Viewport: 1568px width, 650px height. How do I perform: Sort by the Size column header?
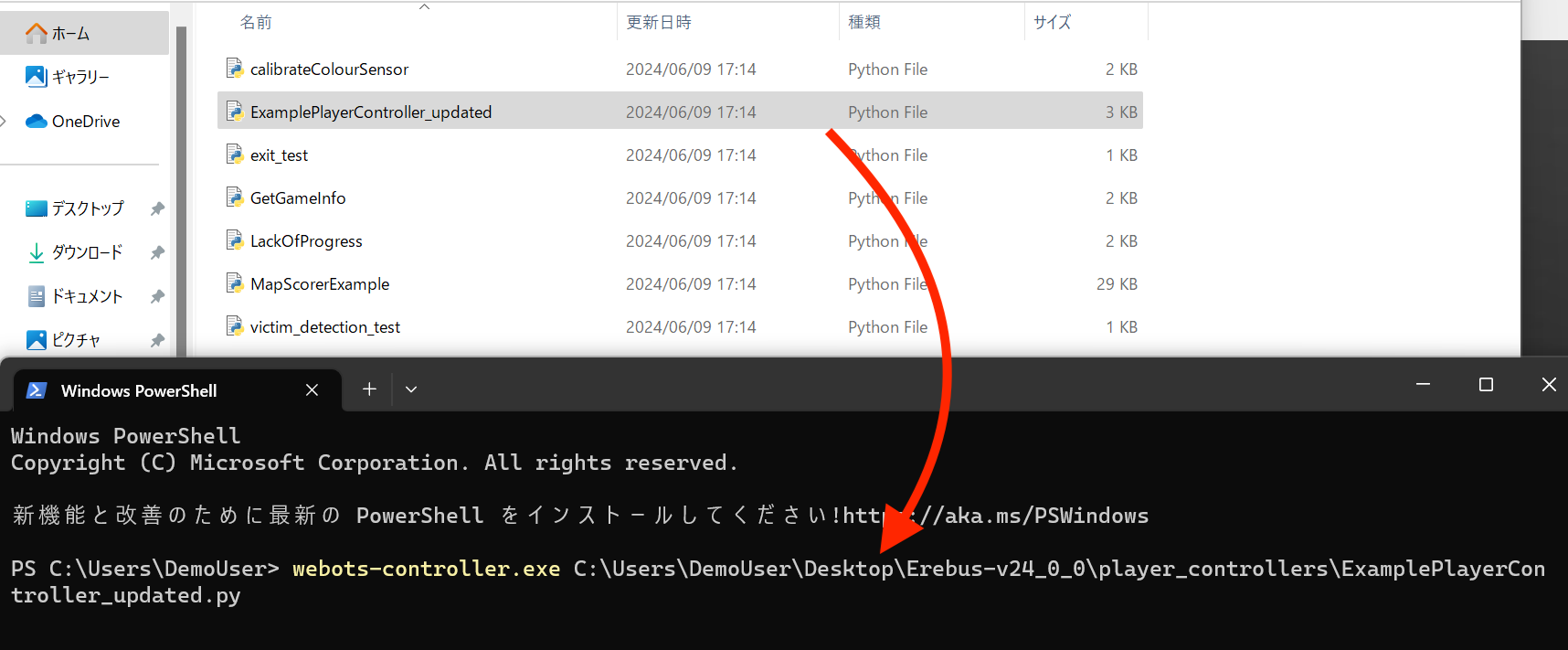tap(1052, 23)
